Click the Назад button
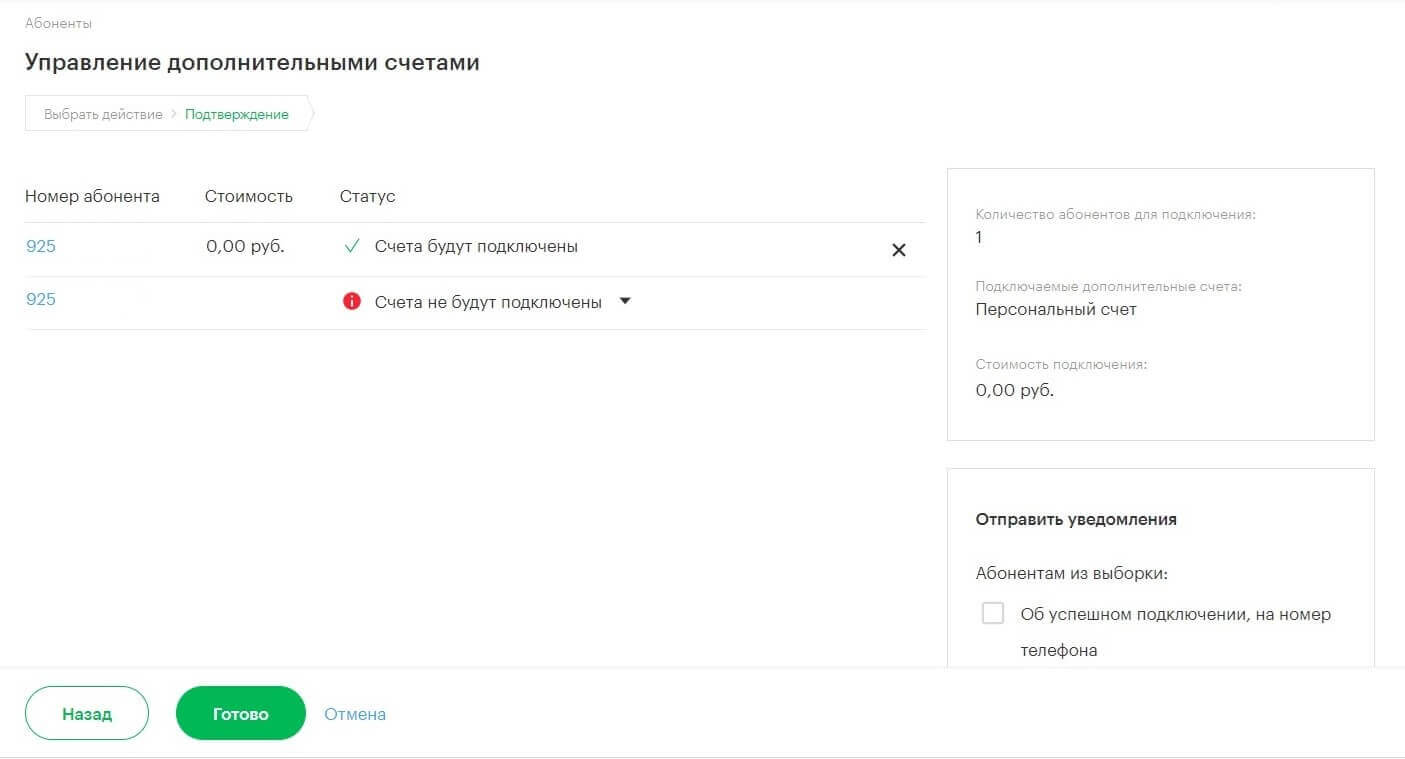The width and height of the screenshot is (1405, 759). 87,713
